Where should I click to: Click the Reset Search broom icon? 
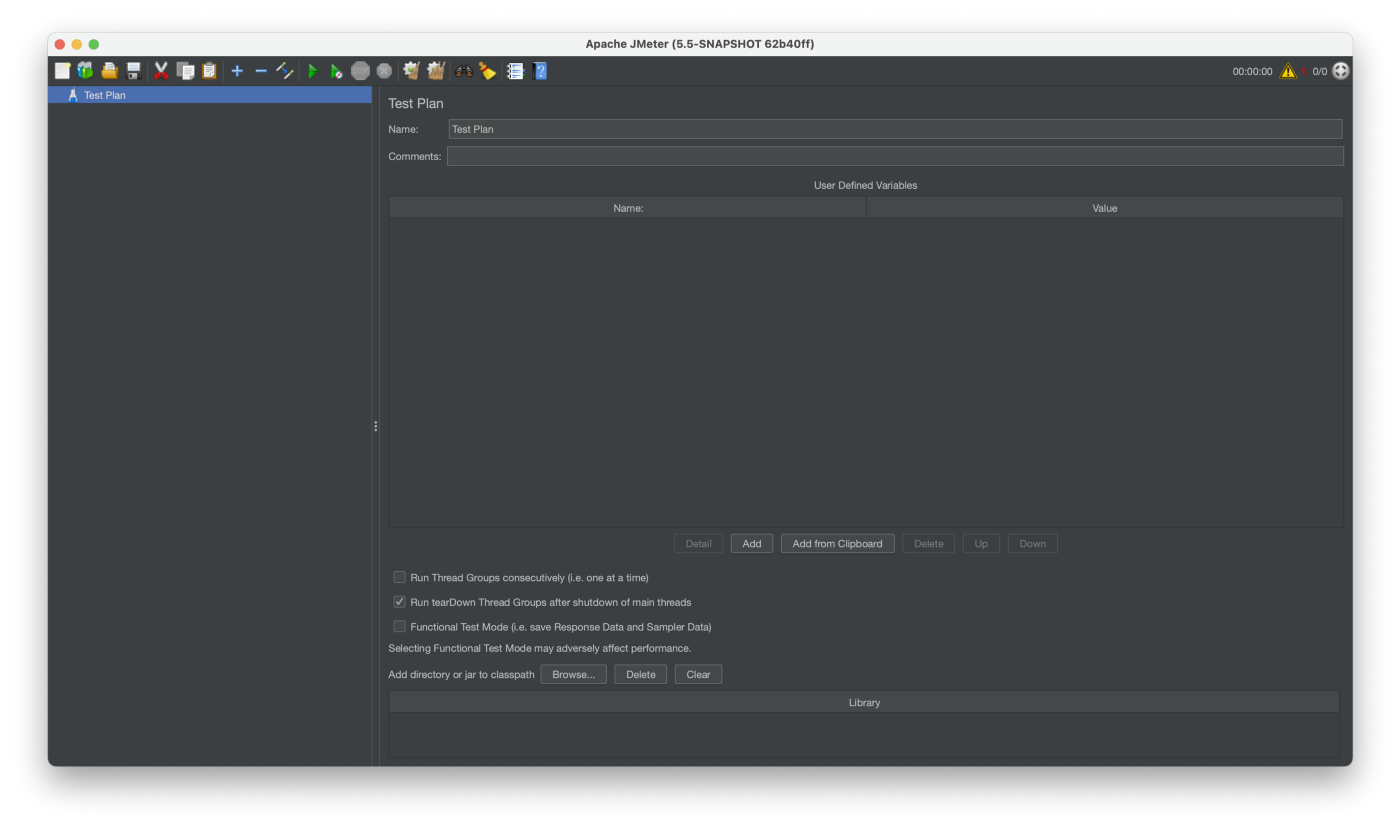click(487, 71)
